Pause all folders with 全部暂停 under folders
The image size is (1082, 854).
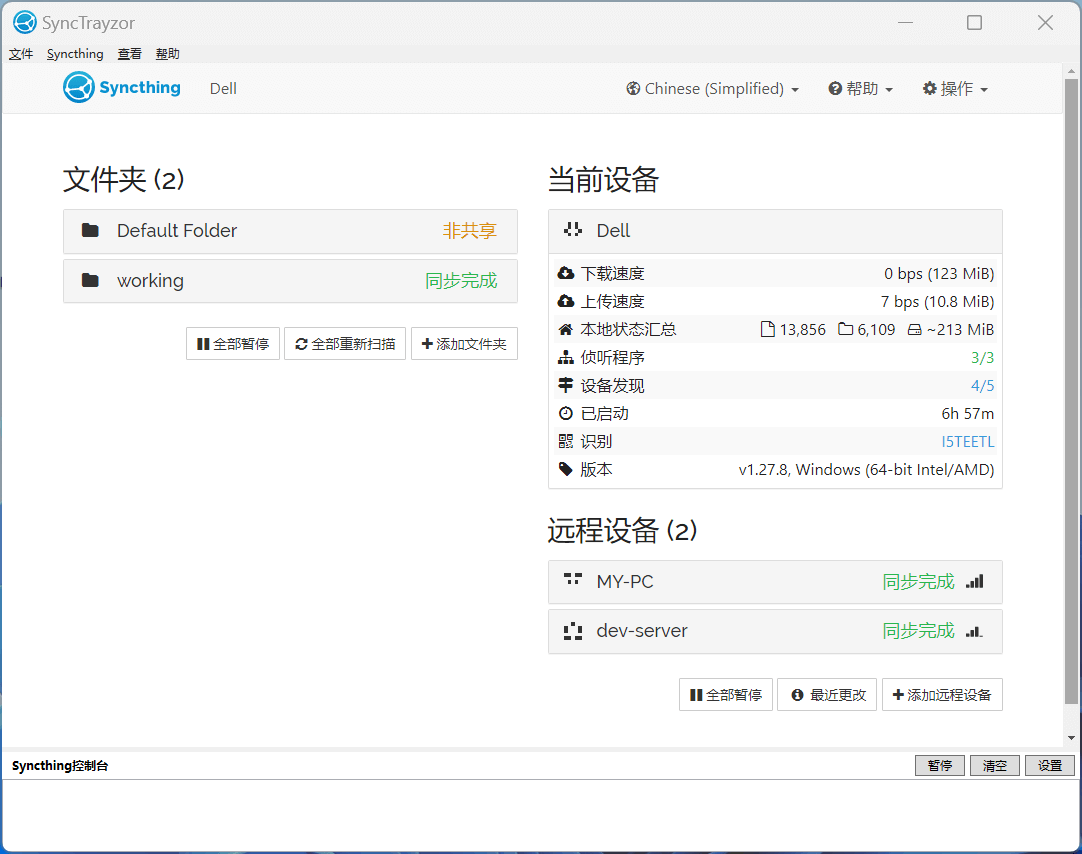coord(233,344)
